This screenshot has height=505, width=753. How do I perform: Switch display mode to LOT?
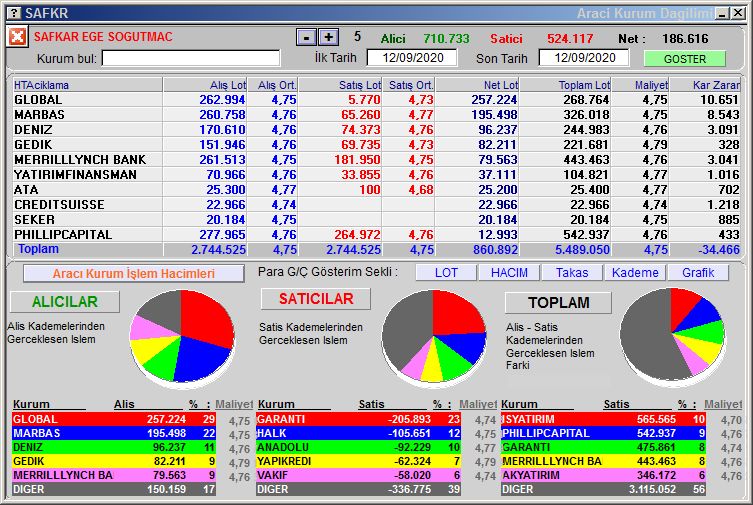(x=446, y=273)
